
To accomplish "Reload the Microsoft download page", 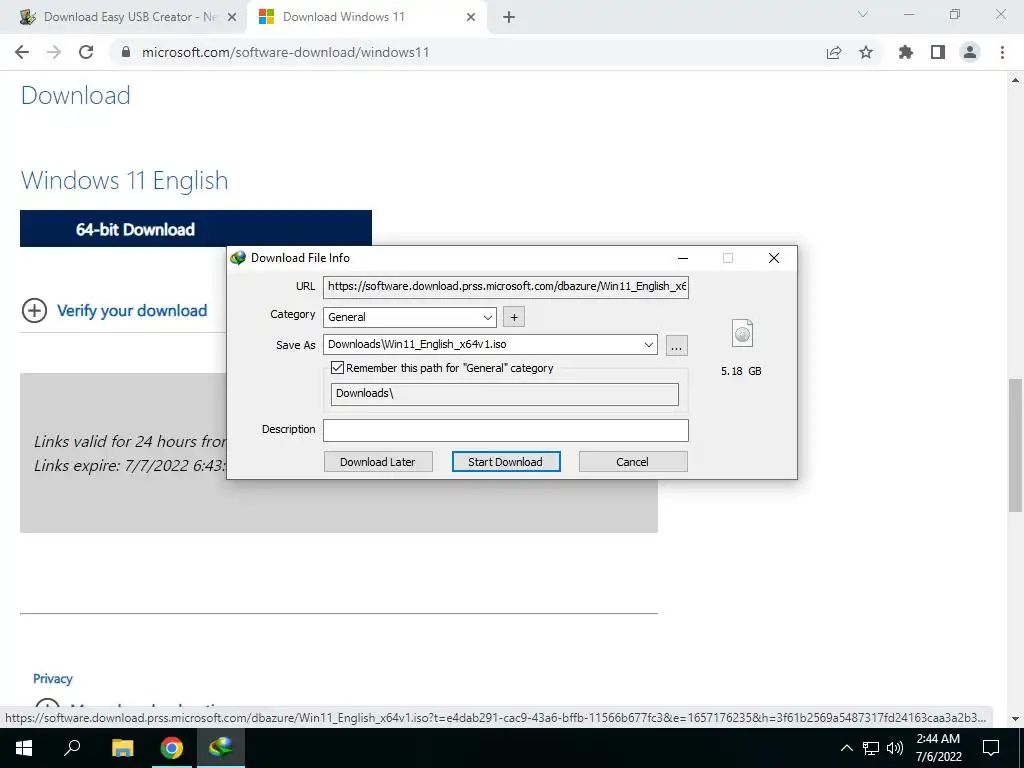I will tap(86, 52).
